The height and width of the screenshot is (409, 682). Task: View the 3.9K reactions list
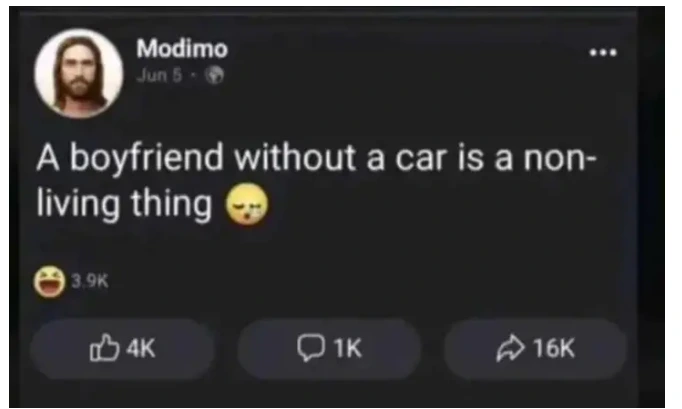[90, 282]
